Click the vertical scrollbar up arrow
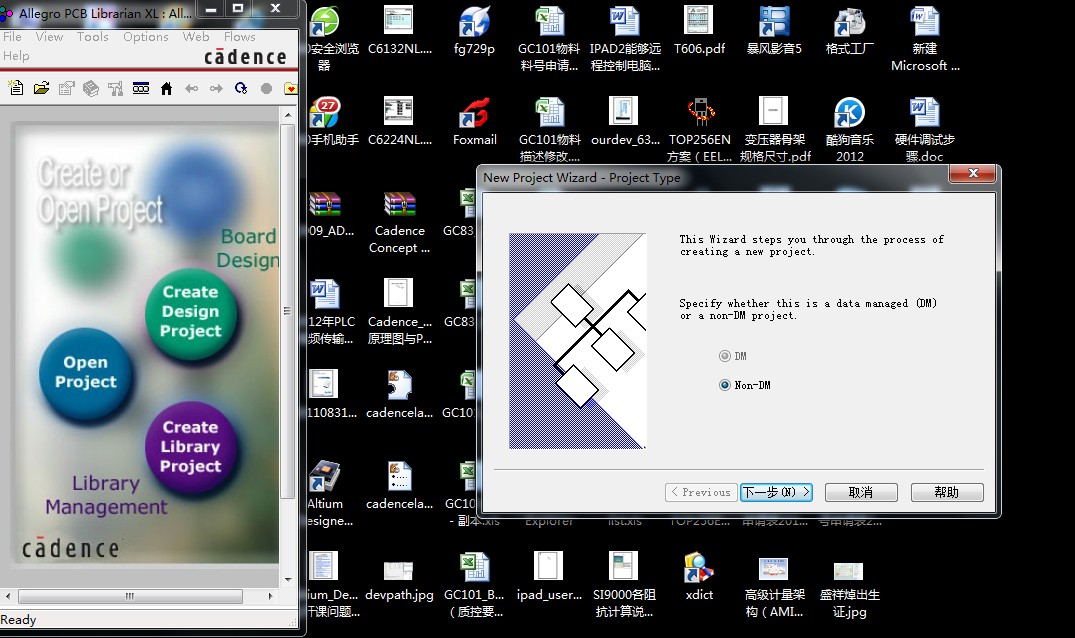Viewport: 1075px width, 638px height. pyautogui.click(x=288, y=115)
